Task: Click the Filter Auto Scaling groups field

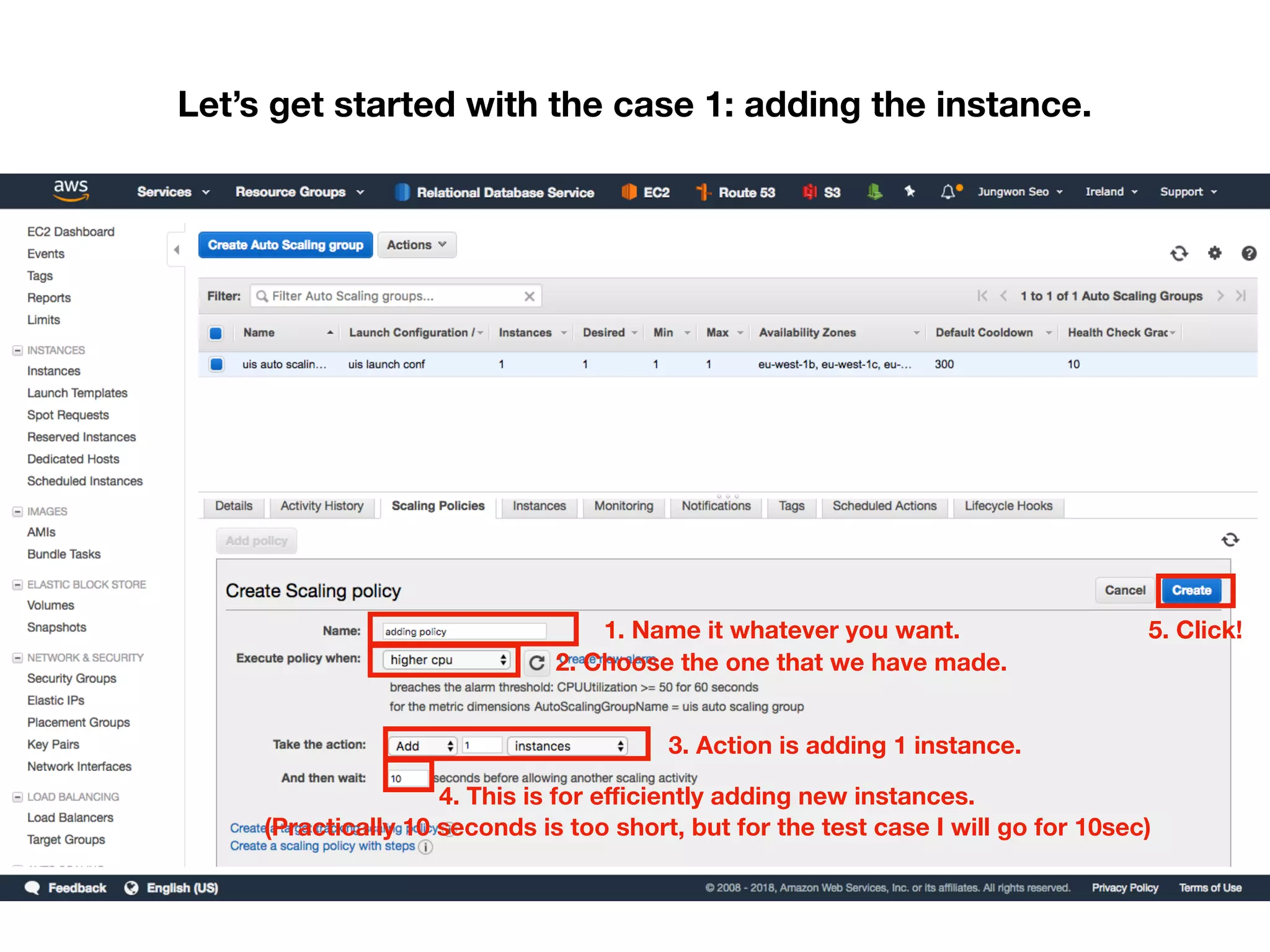Action: (x=396, y=296)
